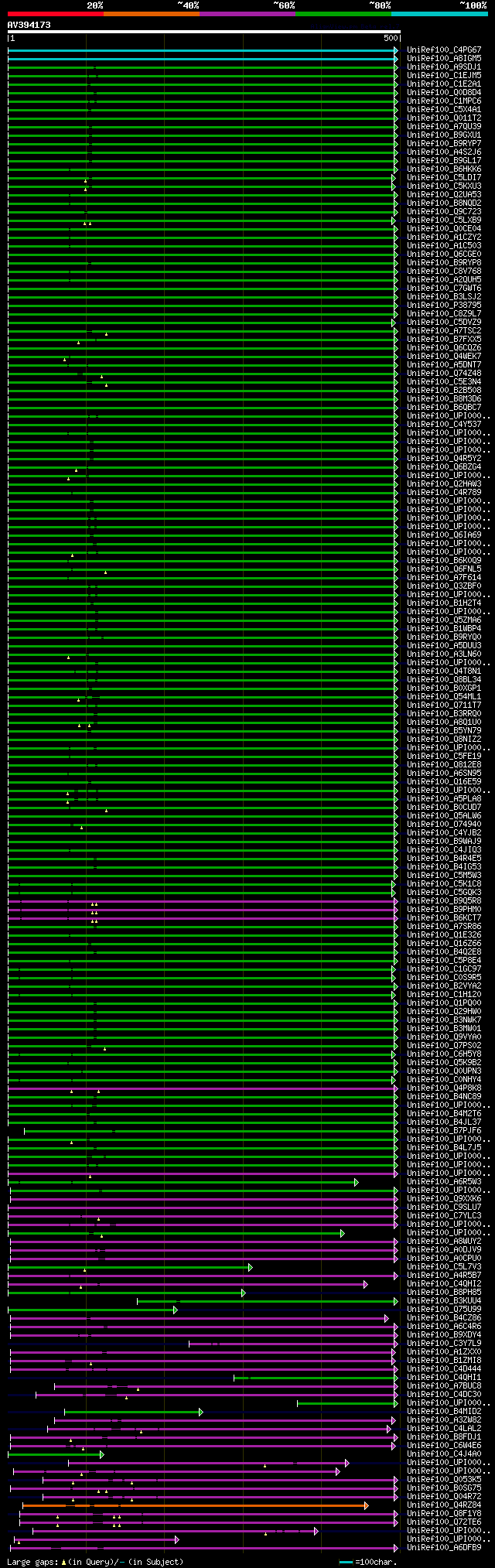Image resolution: width=495 pixels, height=1568 pixels.
Task: Click the orange alignment bar for UniRef100_Q4RZ86
Action: pyautogui.click(x=196, y=1505)
